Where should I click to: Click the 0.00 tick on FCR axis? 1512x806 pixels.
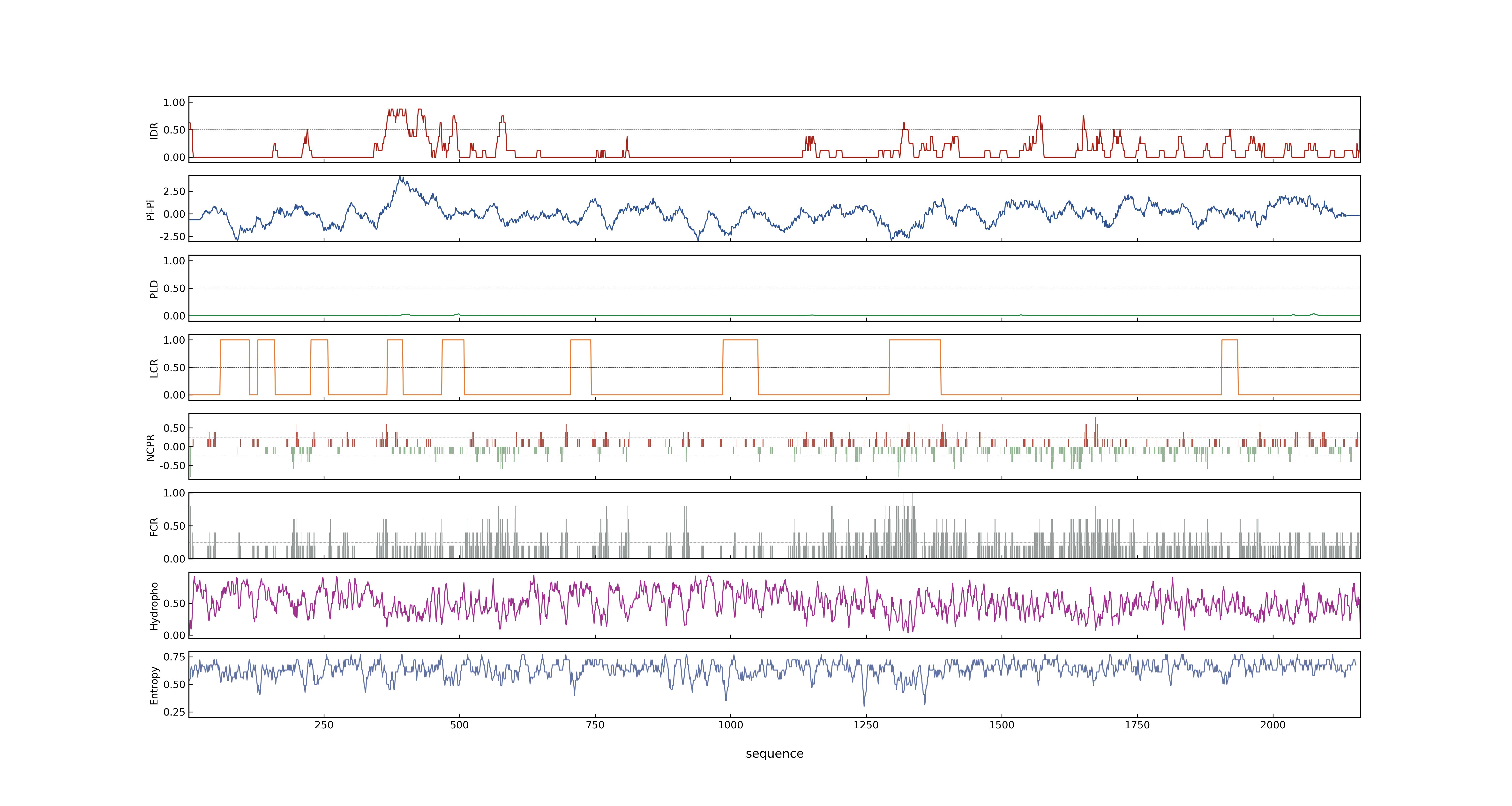(x=174, y=559)
